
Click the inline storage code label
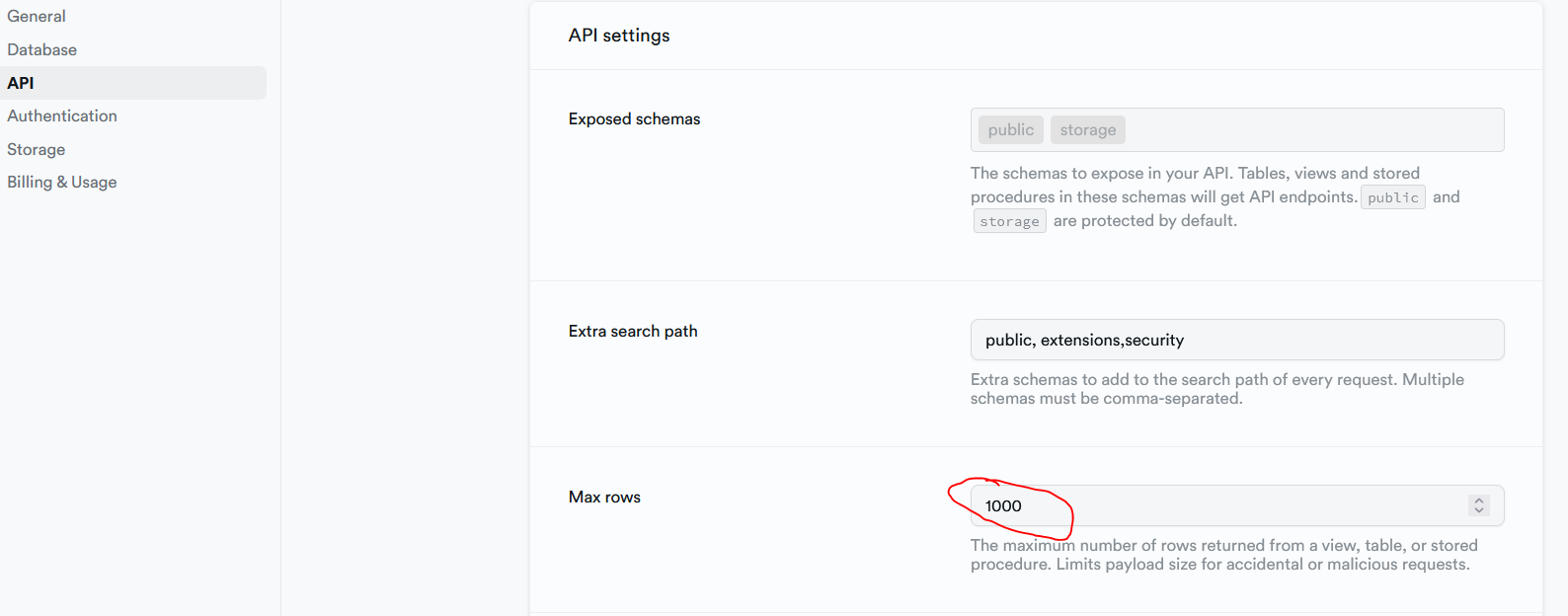pyautogui.click(x=1009, y=221)
